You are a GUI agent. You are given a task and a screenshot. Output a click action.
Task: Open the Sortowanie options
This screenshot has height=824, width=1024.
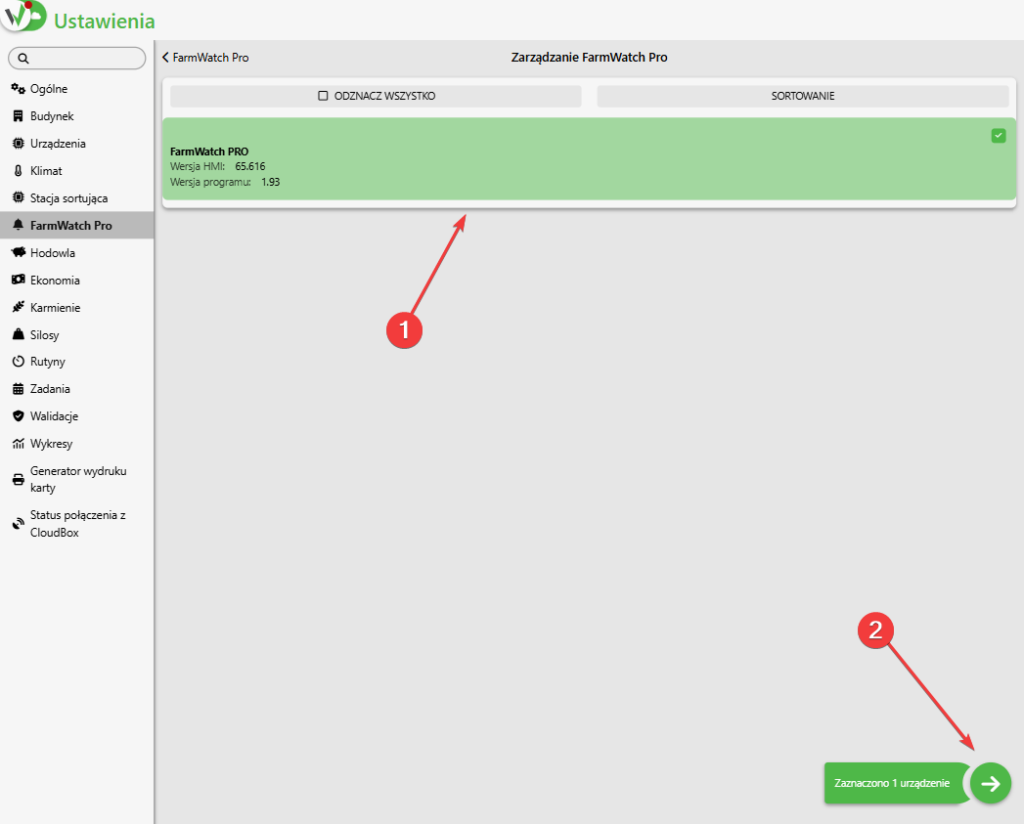pyautogui.click(x=802, y=96)
